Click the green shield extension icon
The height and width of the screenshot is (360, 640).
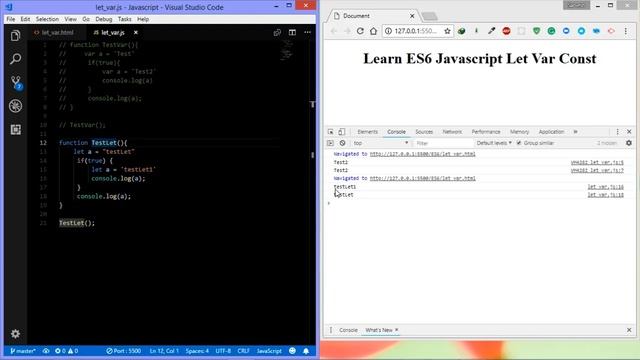coord(536,31)
